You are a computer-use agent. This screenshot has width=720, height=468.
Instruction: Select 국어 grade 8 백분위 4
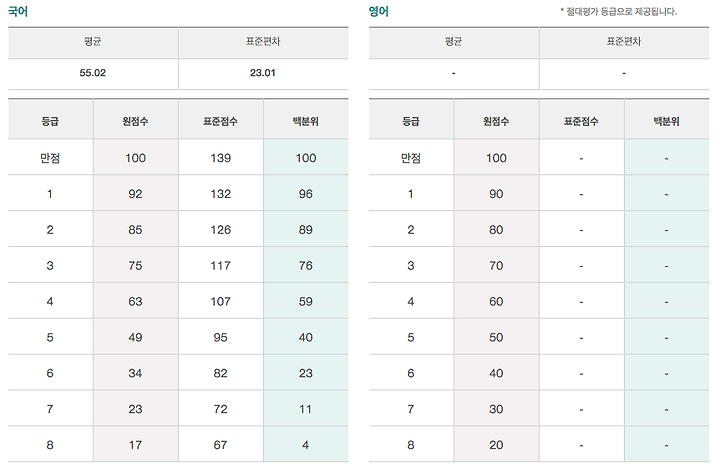click(x=306, y=445)
